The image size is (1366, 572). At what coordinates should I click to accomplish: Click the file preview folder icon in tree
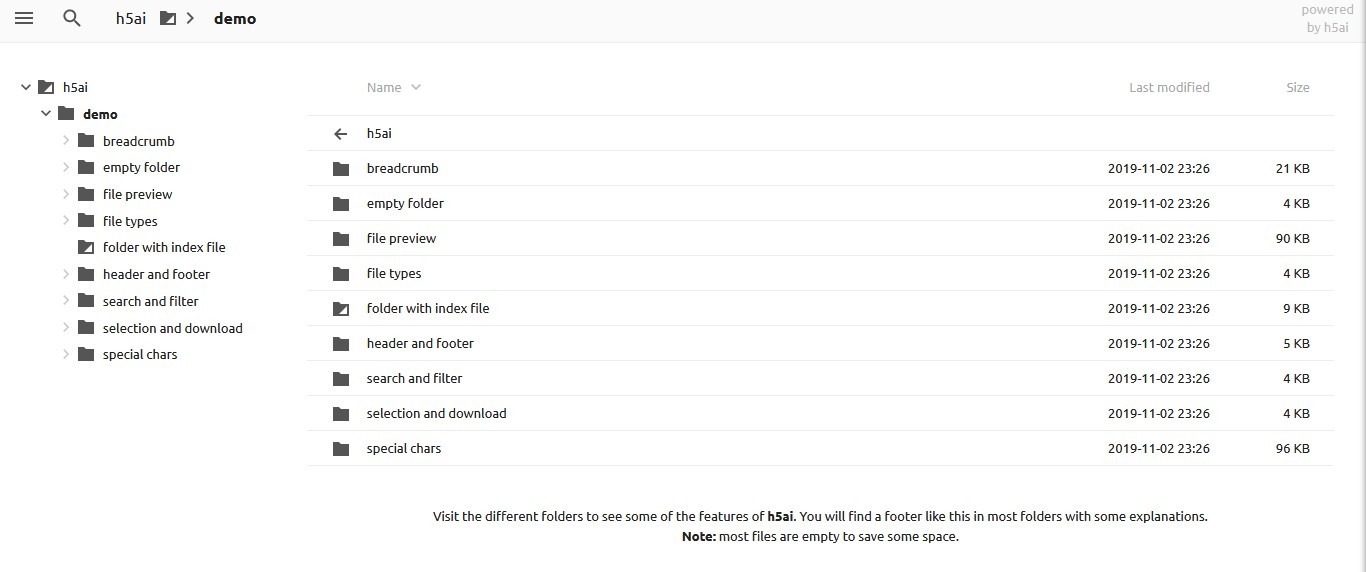coord(85,194)
